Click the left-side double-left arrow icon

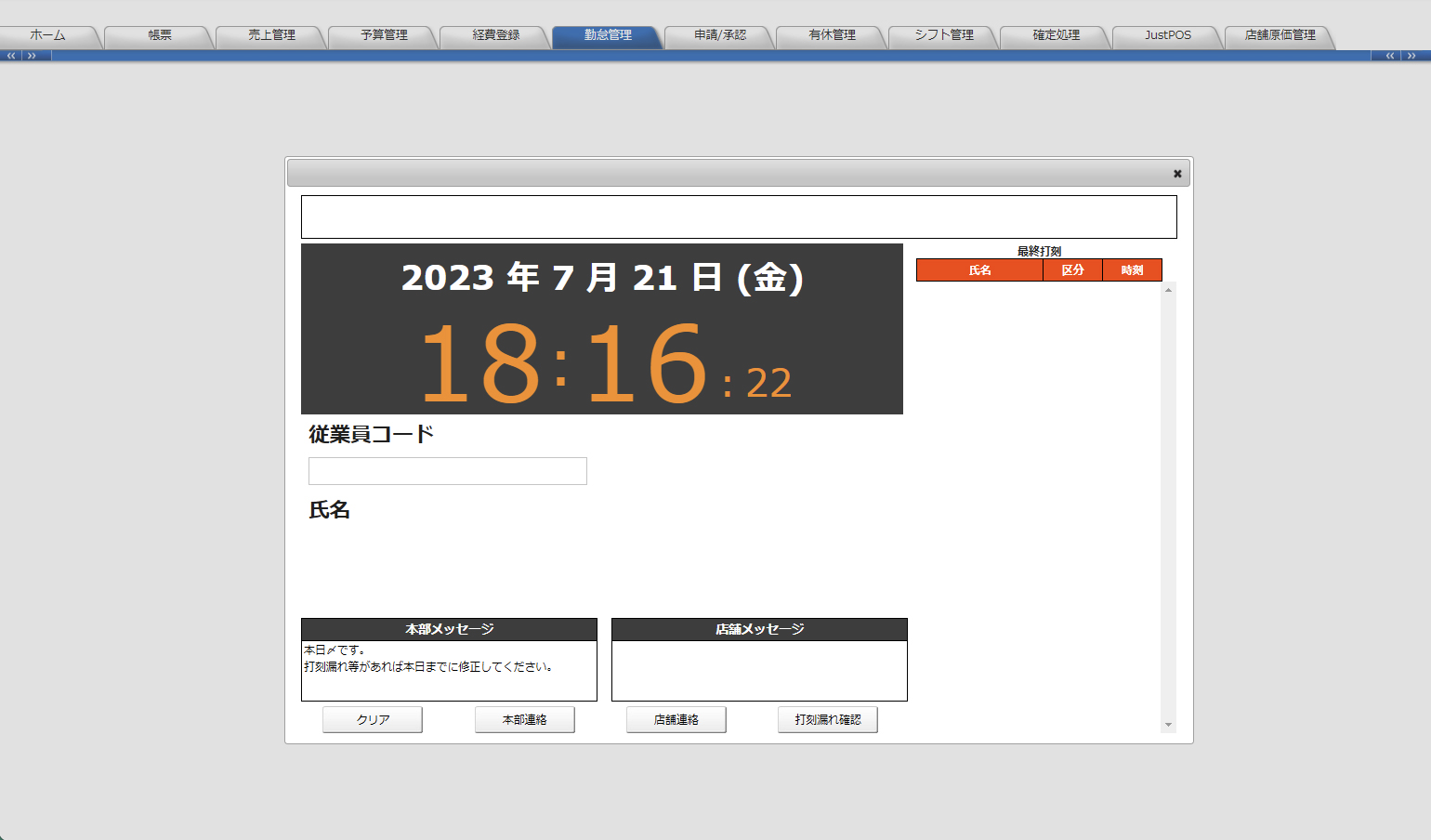pos(11,56)
